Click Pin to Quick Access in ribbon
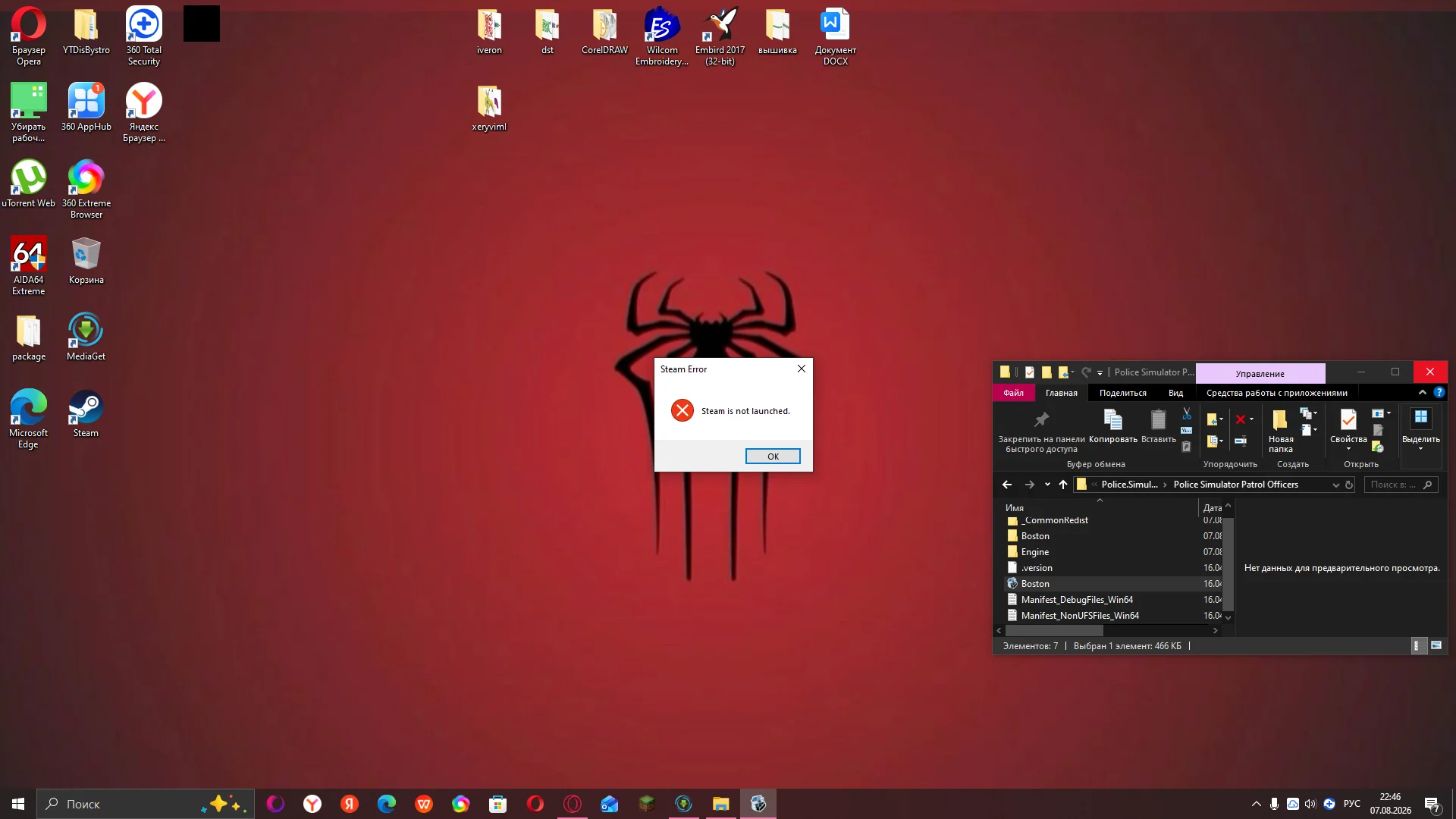Viewport: 1456px width, 819px height. click(x=1041, y=431)
